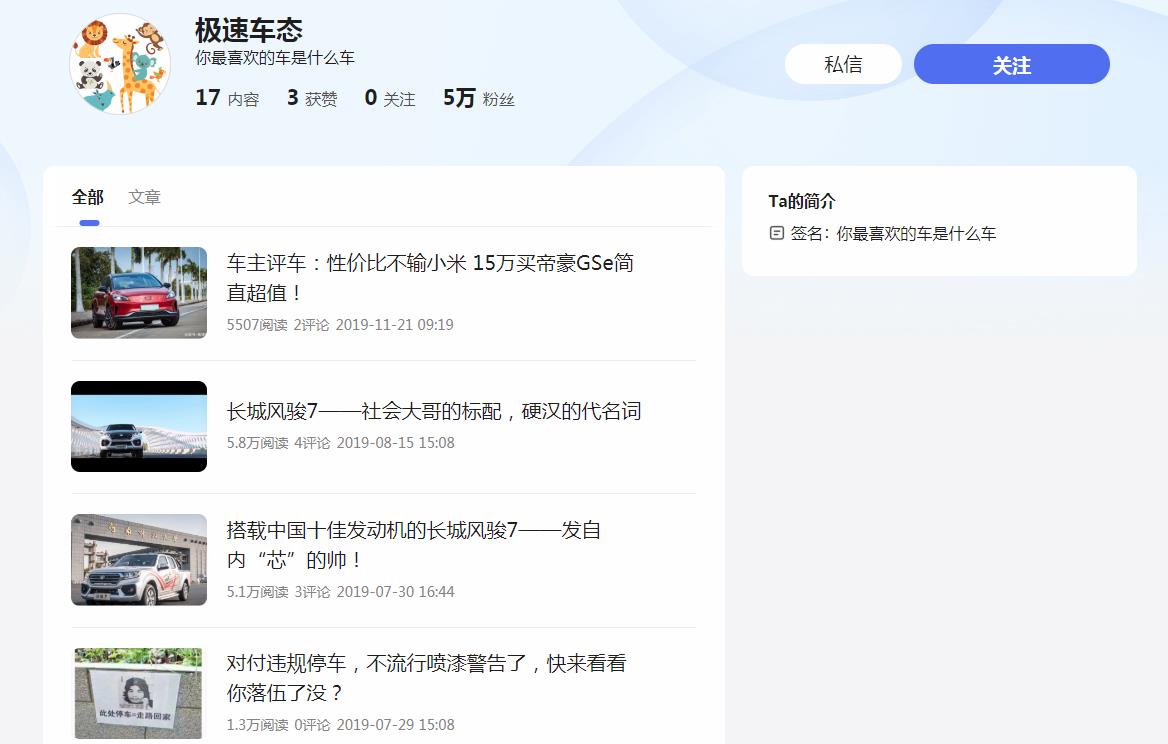This screenshot has height=744, width=1168.
Task: View the silver pickup truck thumbnail
Action: coord(139,559)
